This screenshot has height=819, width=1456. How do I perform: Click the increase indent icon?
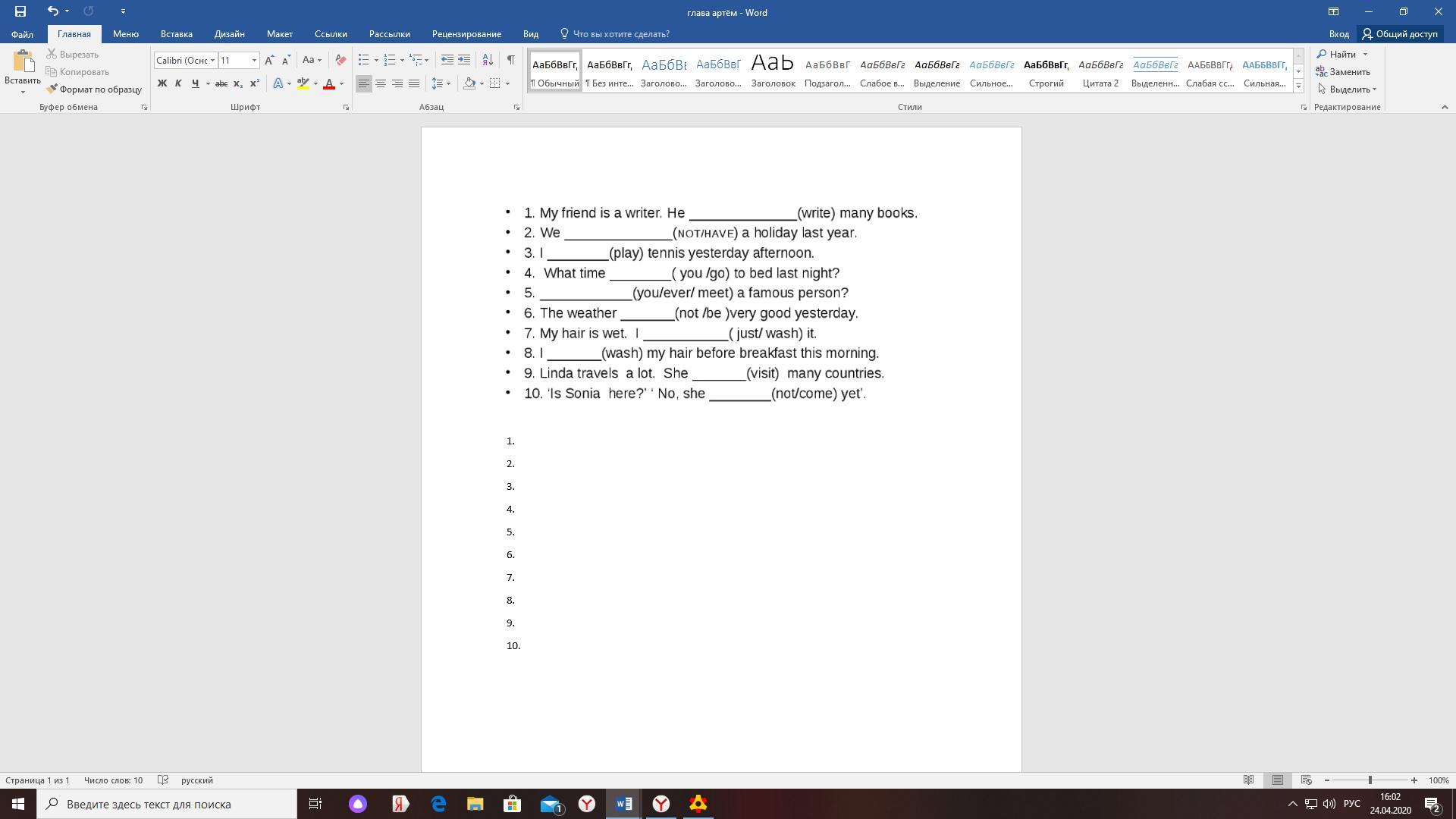(x=464, y=60)
